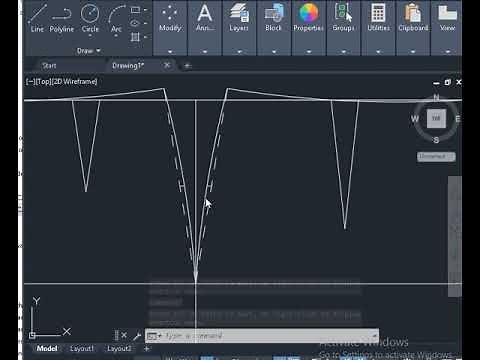Open the [Top] view controls menu
480x360 pixels.
[x=43, y=82]
